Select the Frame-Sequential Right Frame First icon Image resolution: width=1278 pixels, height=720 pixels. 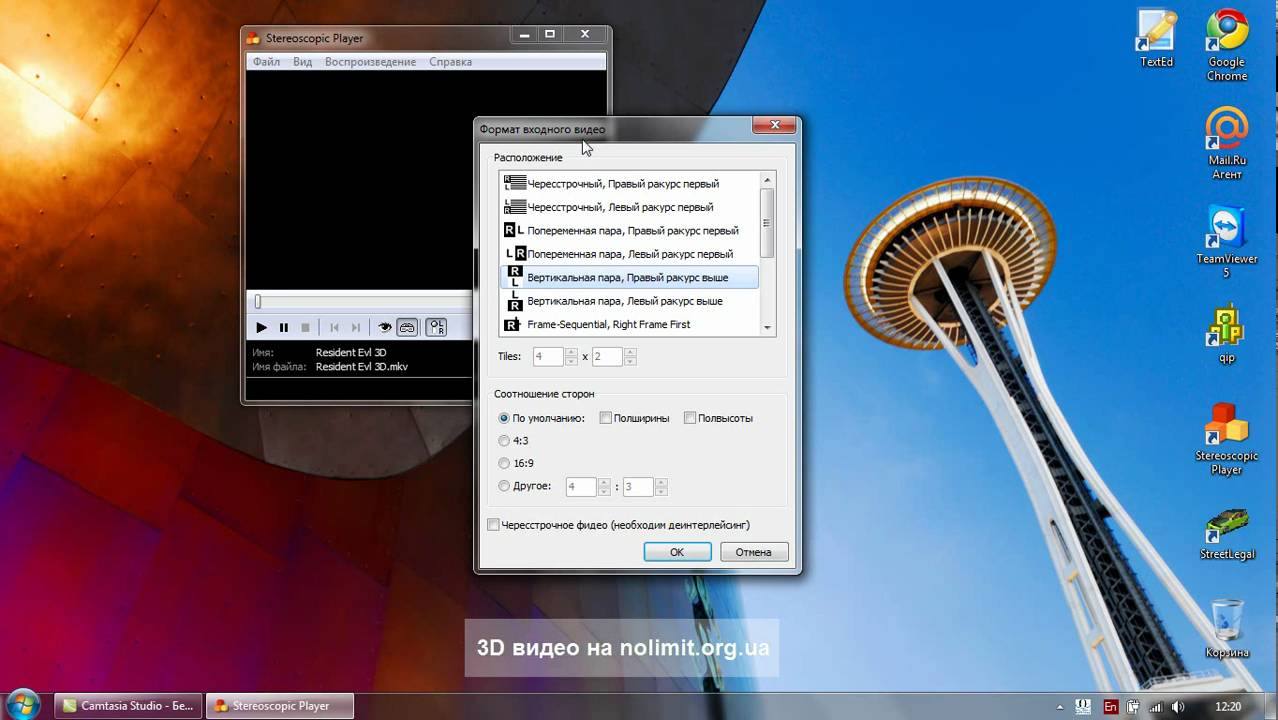pyautogui.click(x=512, y=324)
